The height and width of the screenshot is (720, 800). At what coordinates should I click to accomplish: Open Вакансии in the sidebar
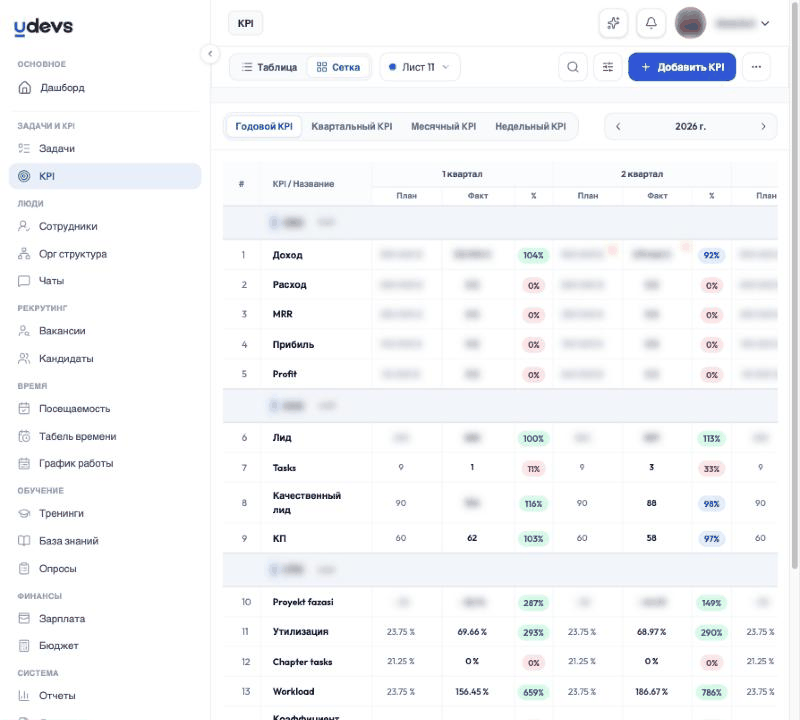(x=105, y=331)
